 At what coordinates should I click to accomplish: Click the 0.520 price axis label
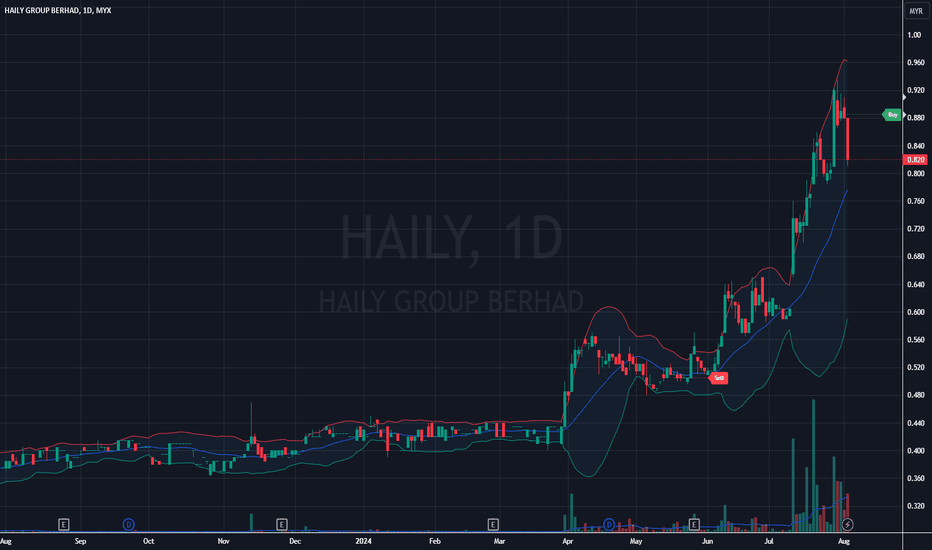(915, 367)
